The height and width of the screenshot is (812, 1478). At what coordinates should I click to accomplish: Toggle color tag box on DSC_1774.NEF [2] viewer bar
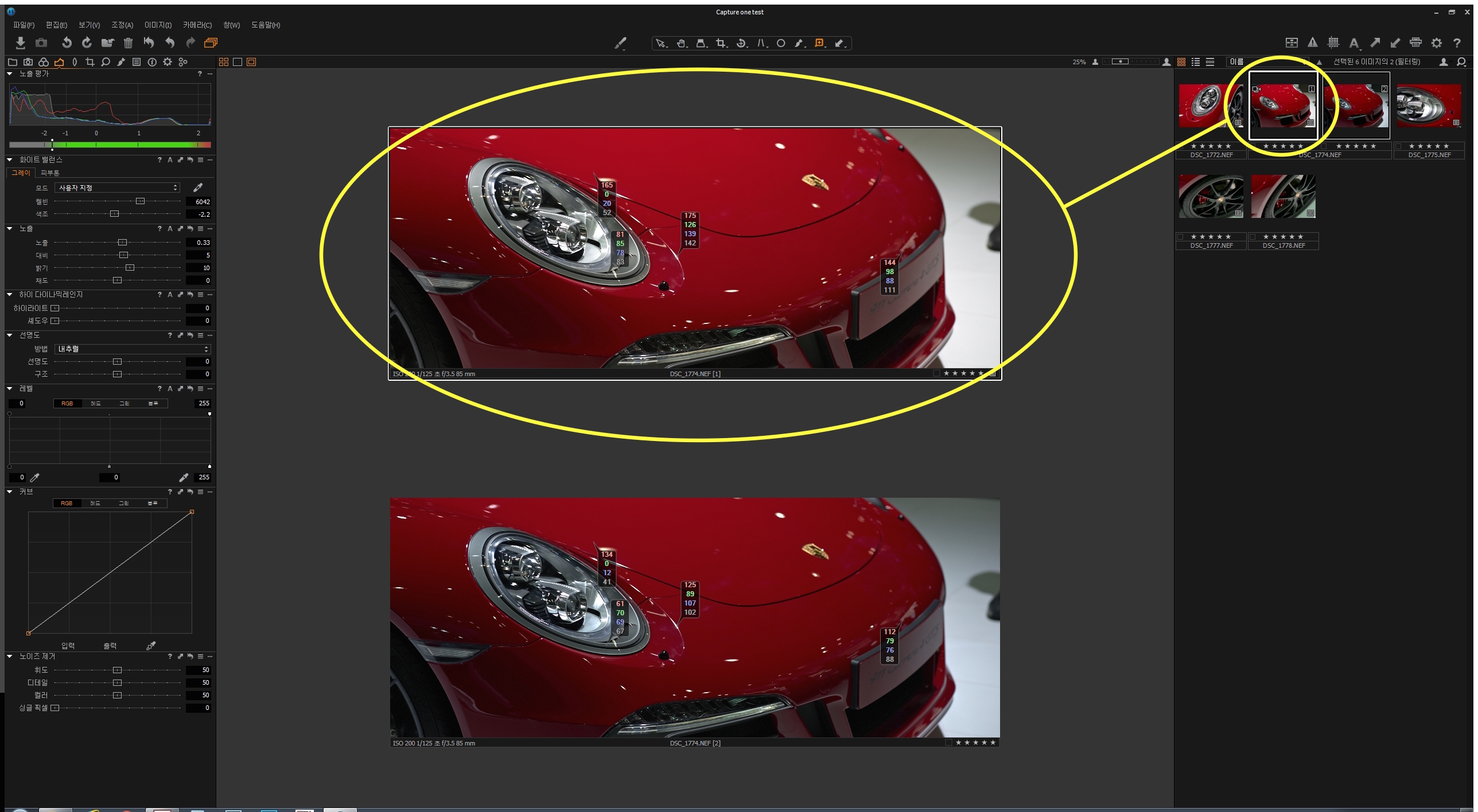click(949, 743)
